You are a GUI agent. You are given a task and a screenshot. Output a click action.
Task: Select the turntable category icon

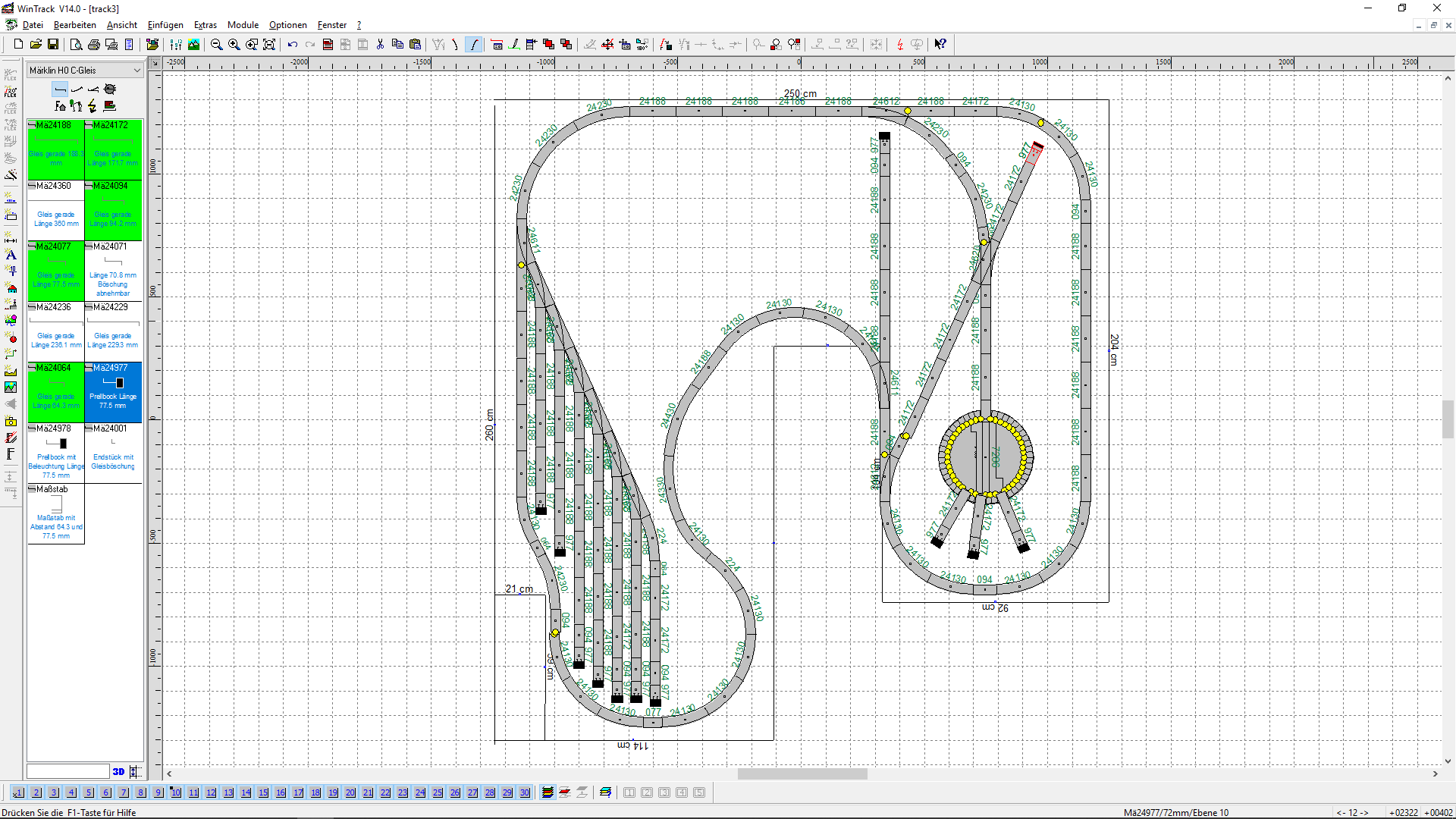[x=110, y=89]
